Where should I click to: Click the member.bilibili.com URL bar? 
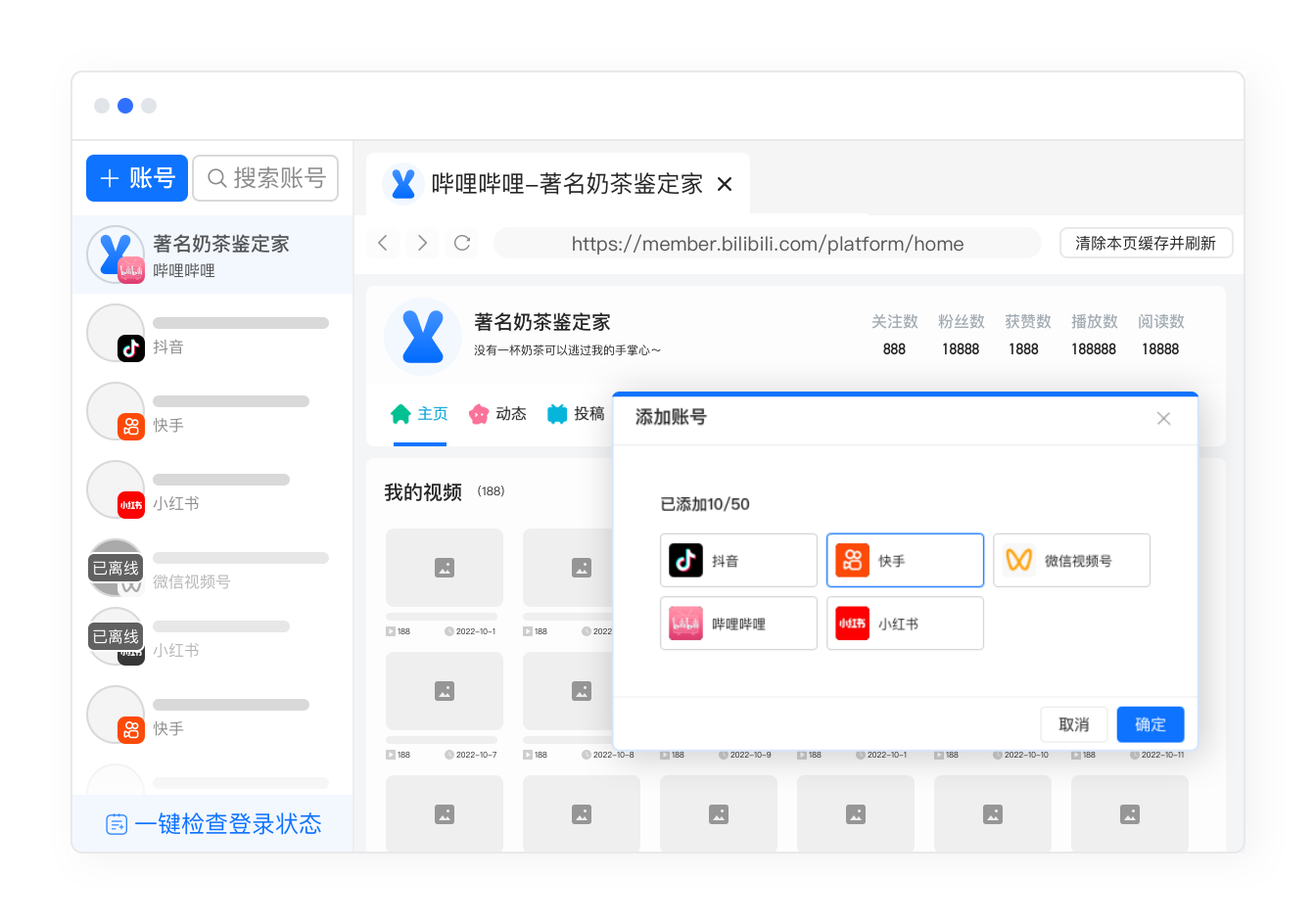click(x=768, y=243)
